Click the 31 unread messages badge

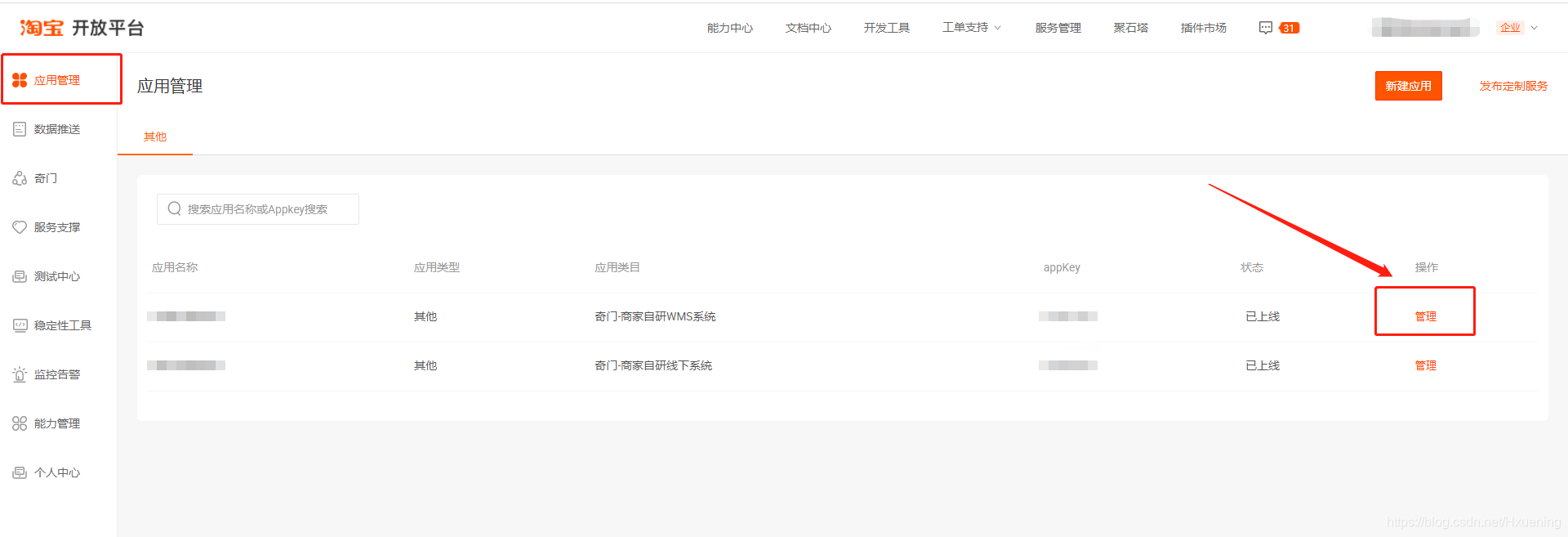click(1289, 28)
